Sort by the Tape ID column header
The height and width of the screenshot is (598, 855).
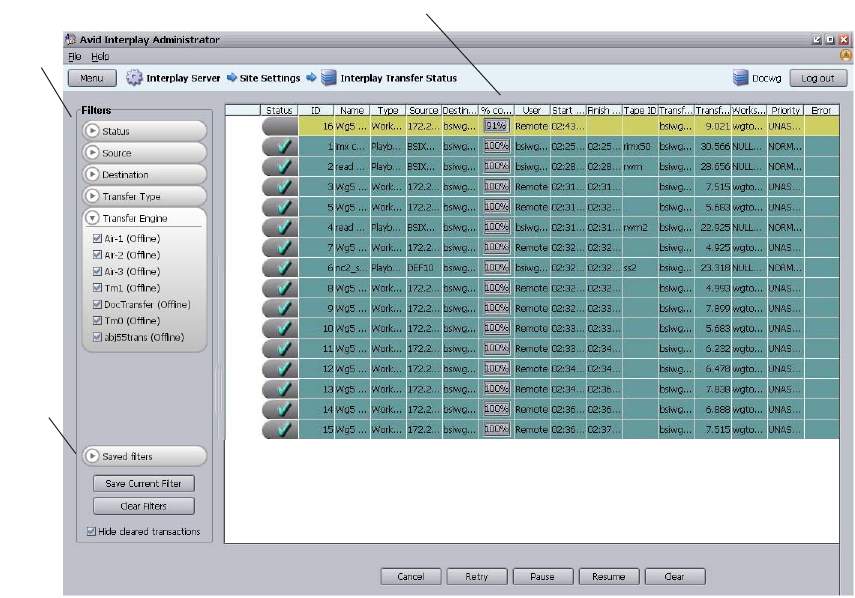pyautogui.click(x=640, y=110)
